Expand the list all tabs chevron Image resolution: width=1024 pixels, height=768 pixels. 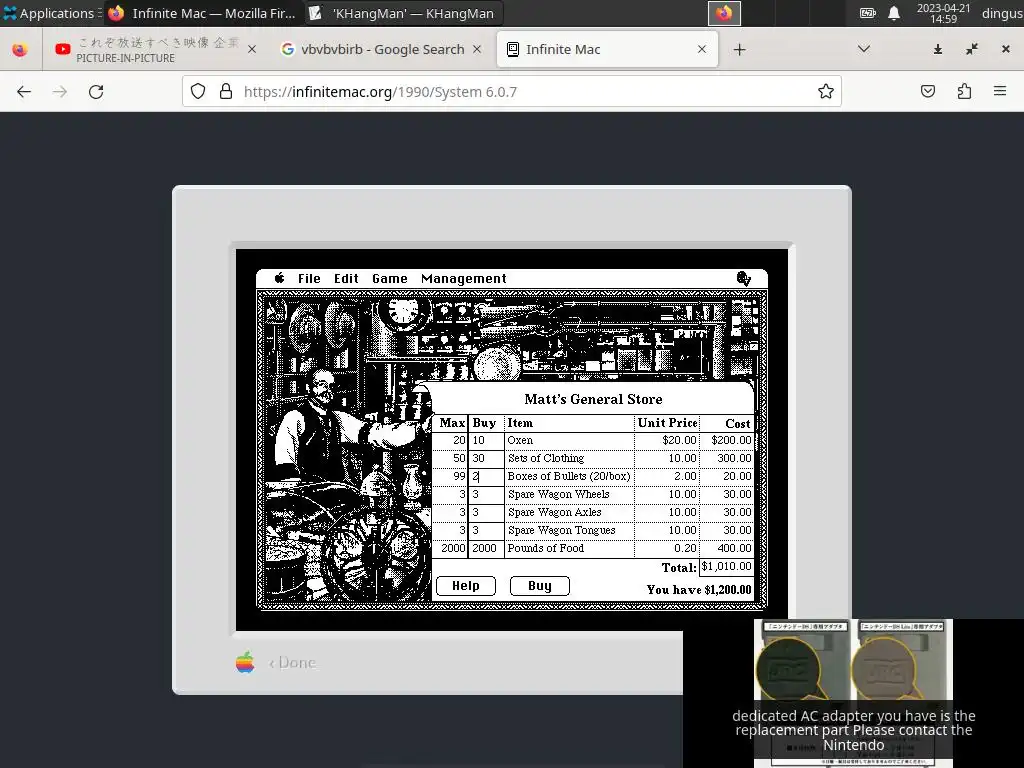click(x=864, y=50)
